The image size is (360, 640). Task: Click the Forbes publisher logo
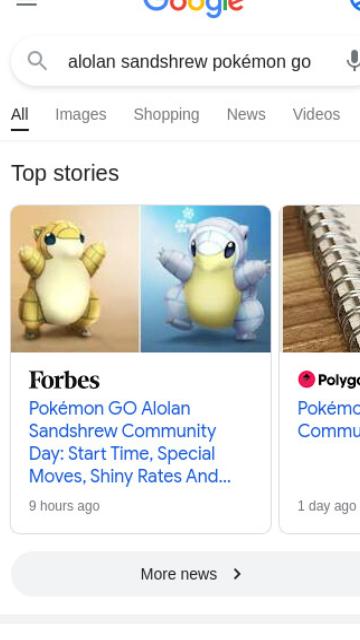coord(64,380)
